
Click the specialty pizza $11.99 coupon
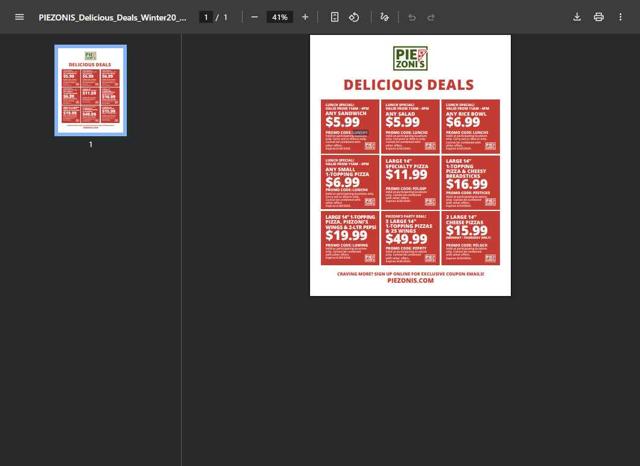point(410,182)
